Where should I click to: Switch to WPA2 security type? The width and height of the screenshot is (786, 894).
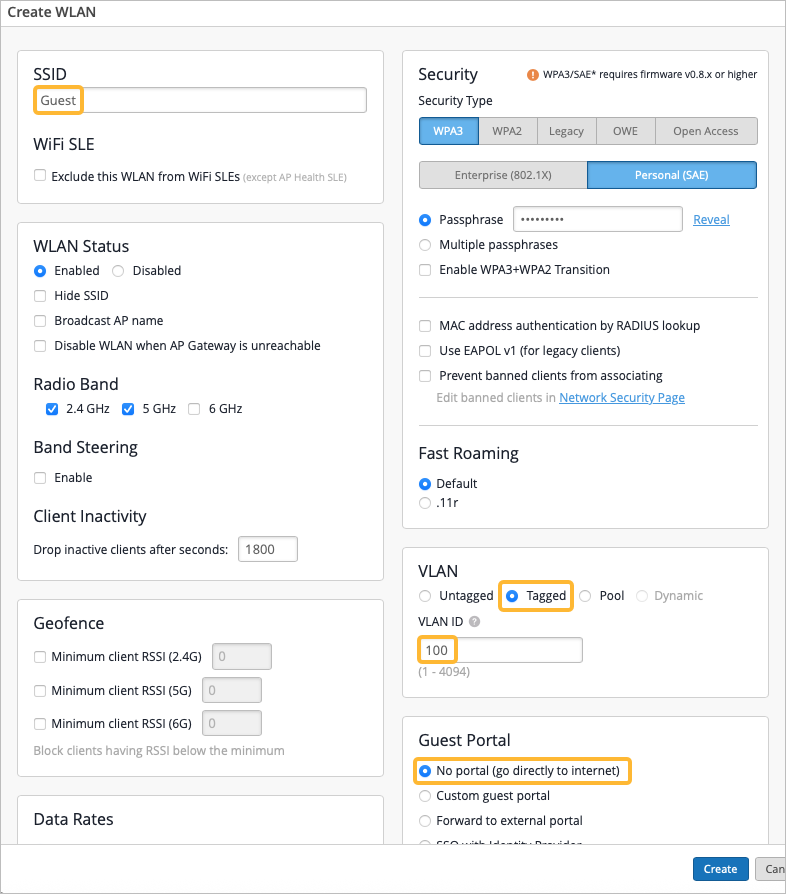[507, 131]
